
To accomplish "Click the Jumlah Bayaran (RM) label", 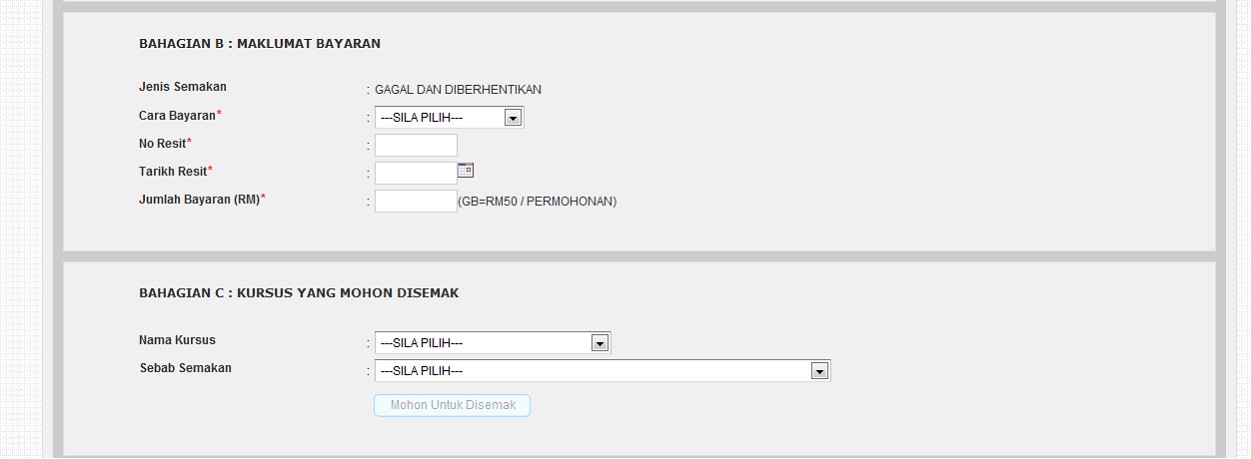I will coord(202,200).
